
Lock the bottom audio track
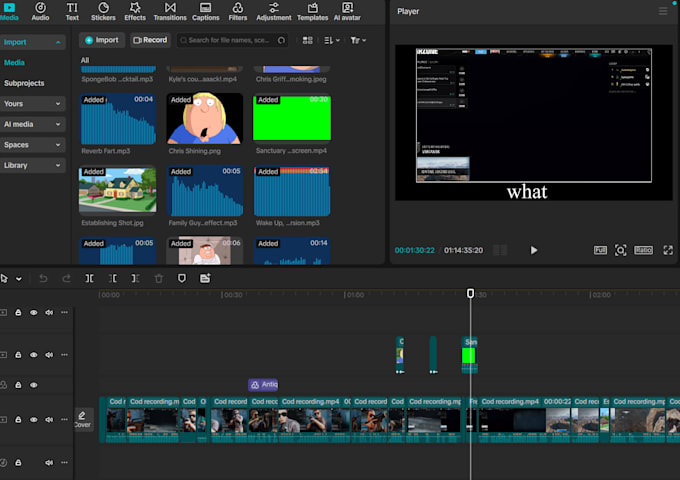click(18, 463)
